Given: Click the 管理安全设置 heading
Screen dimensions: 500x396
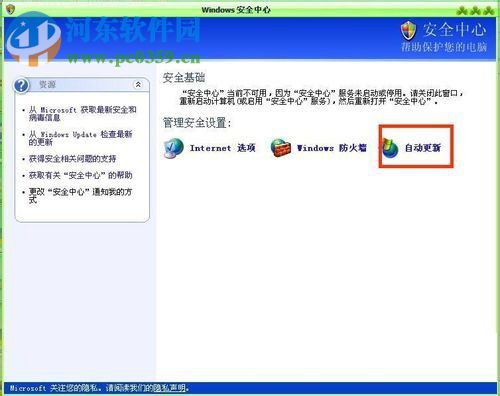Looking at the screenshot, I should (x=197, y=123).
